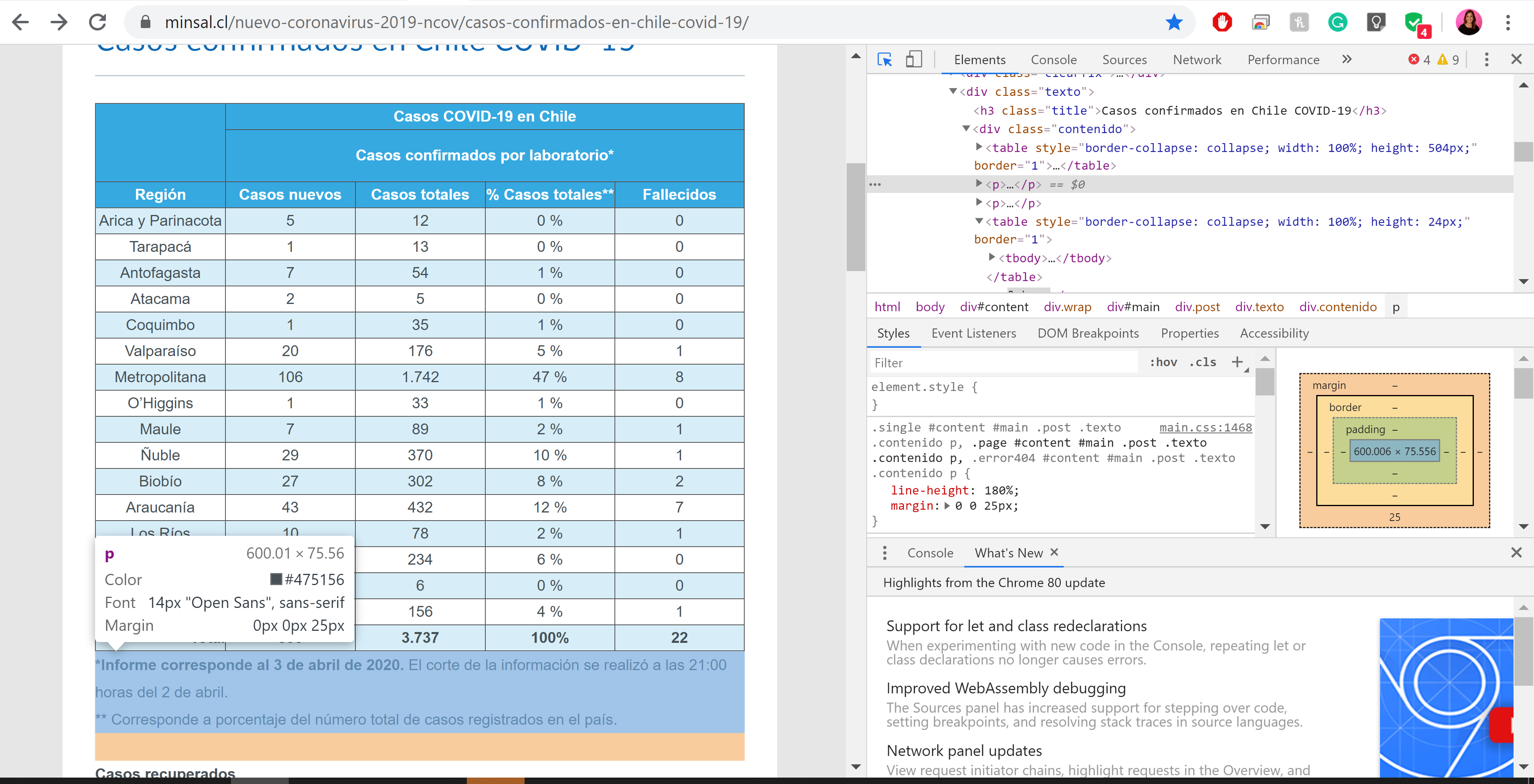This screenshot has width=1534, height=784.
Task: Click the box model content size 600.006 × 75.556
Action: click(1394, 451)
